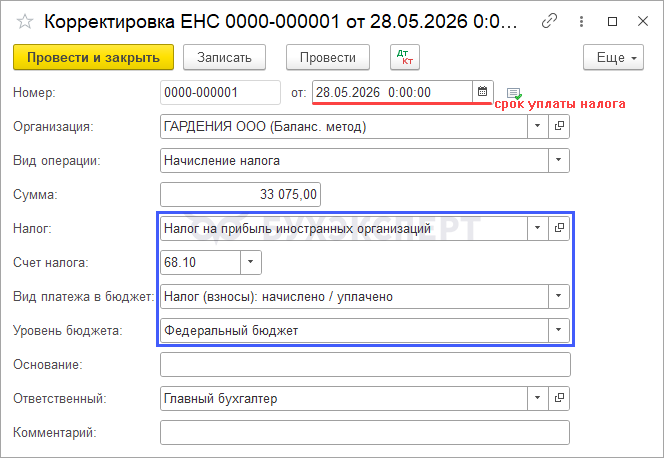Click the Записать button
Viewport: 664px width, 458px height.
tap(224, 57)
